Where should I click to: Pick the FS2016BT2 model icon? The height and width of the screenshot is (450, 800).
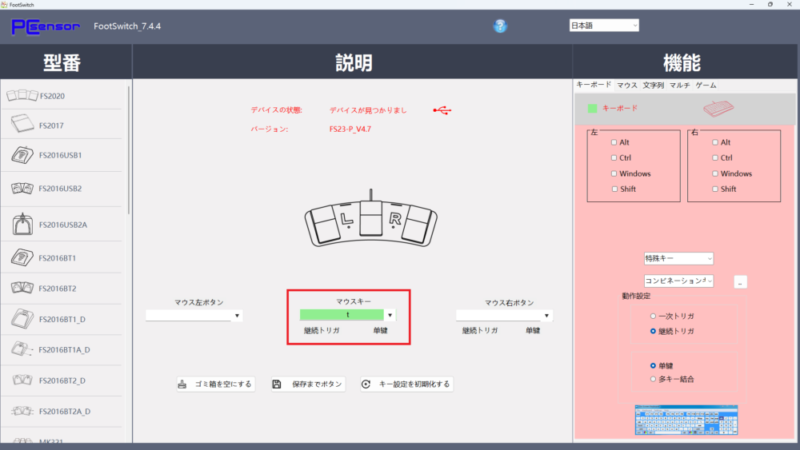(x=22, y=288)
